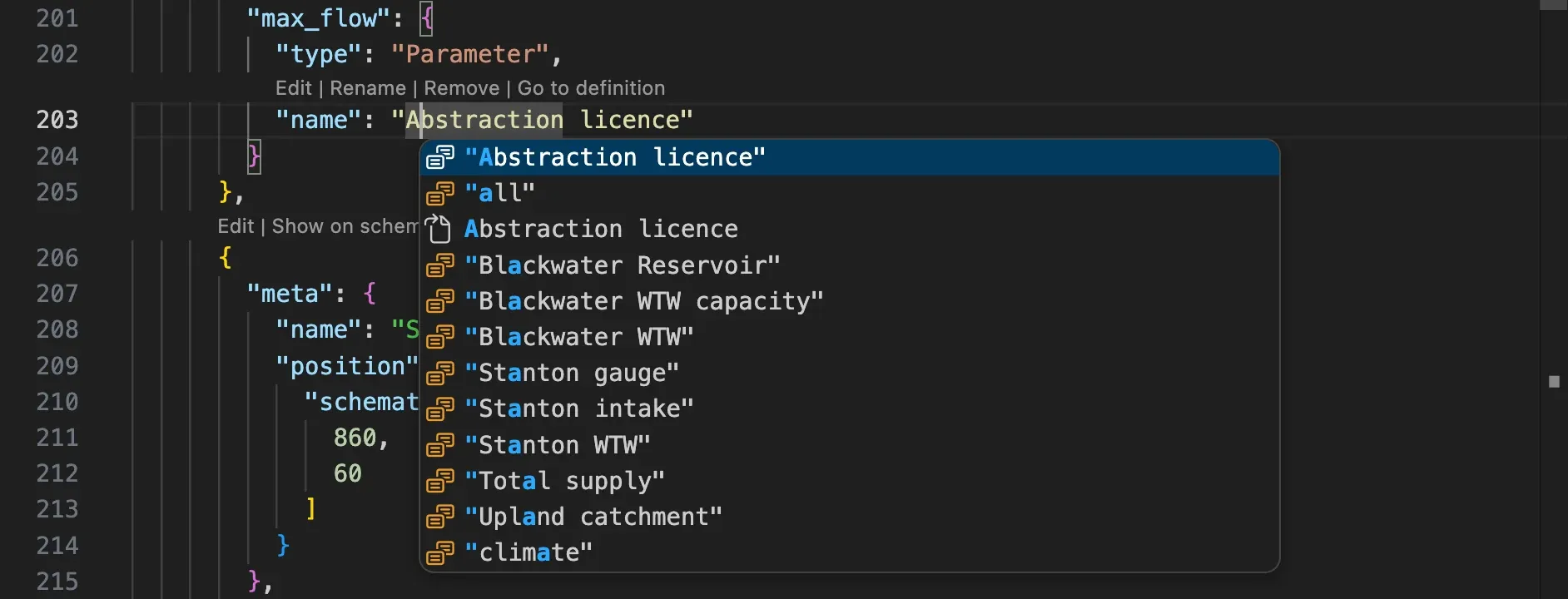Click the icon beside "Blackwater WTW capacity"
Screen dimensions: 1568x599
[x=440, y=301]
